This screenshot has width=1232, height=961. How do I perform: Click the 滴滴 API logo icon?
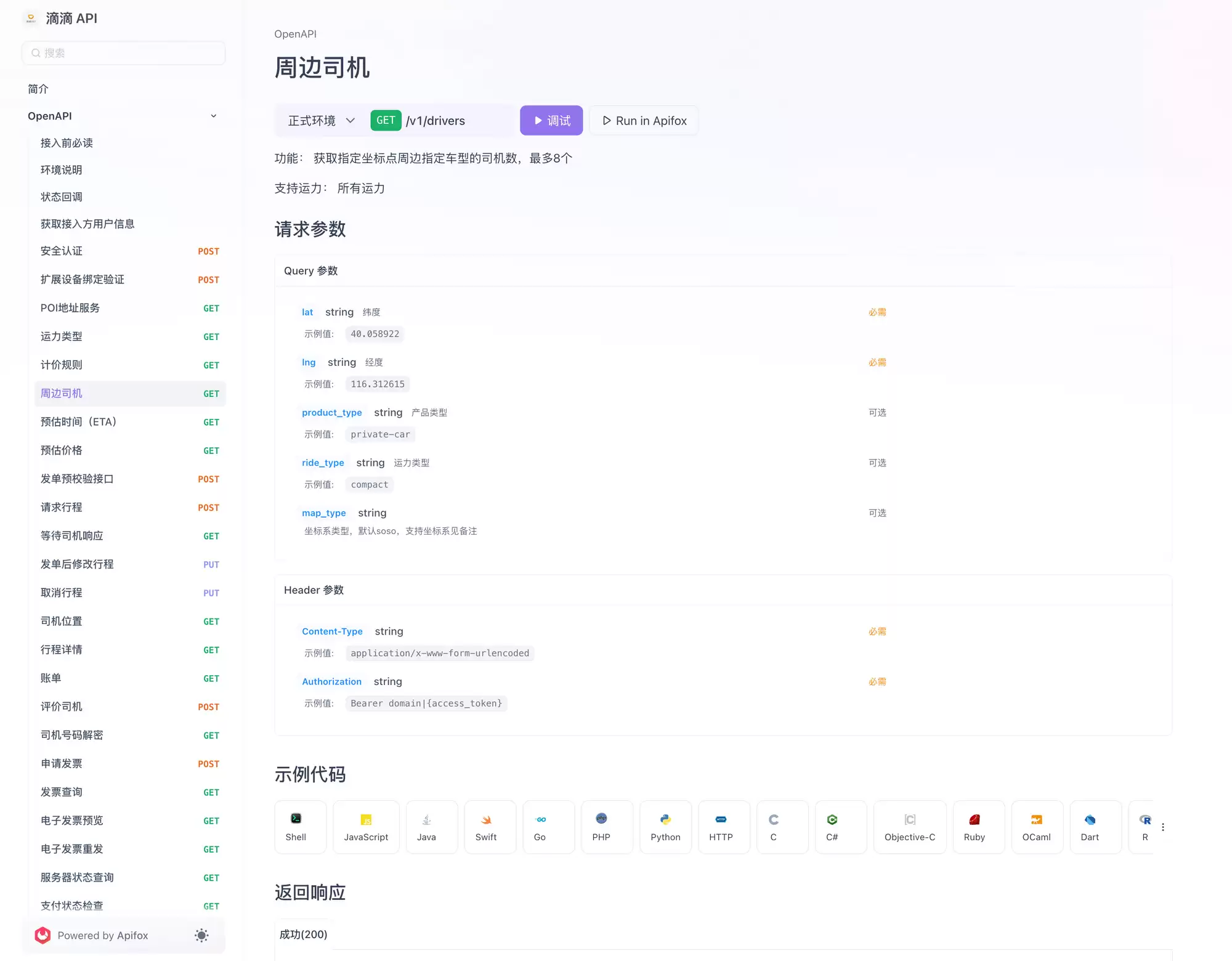coord(31,18)
